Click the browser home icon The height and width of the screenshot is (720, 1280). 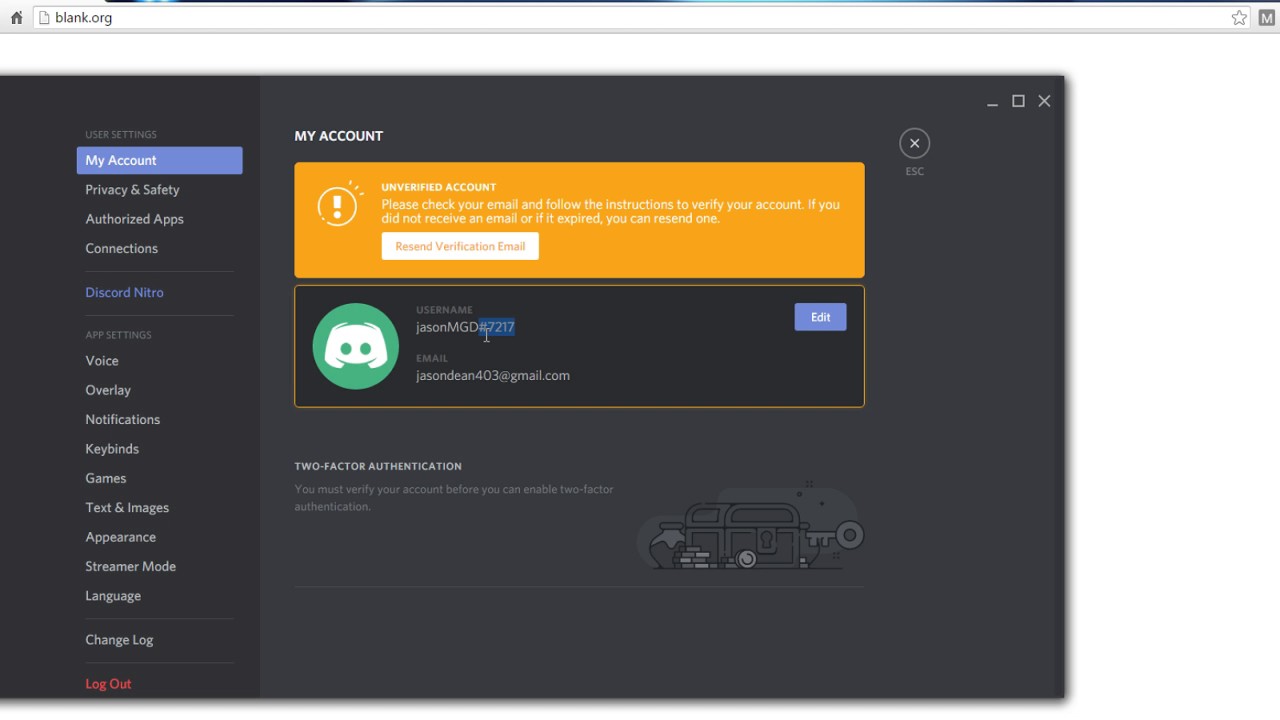tap(16, 17)
